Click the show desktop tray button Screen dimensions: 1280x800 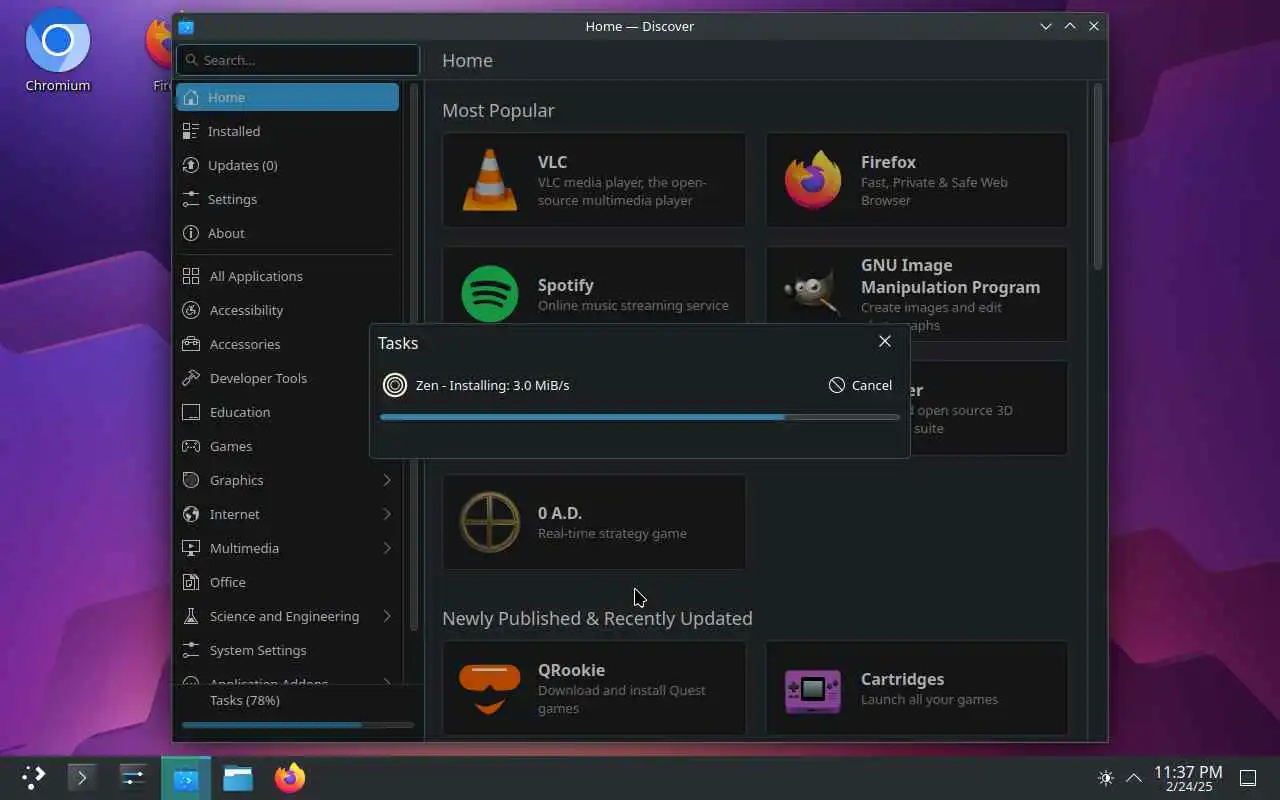1248,778
